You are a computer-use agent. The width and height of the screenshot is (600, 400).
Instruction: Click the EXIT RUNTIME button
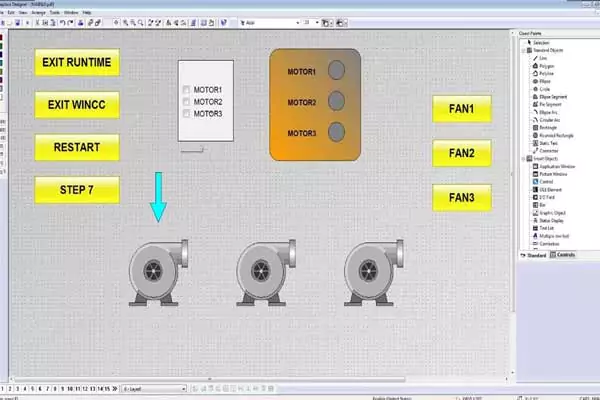tap(77, 62)
